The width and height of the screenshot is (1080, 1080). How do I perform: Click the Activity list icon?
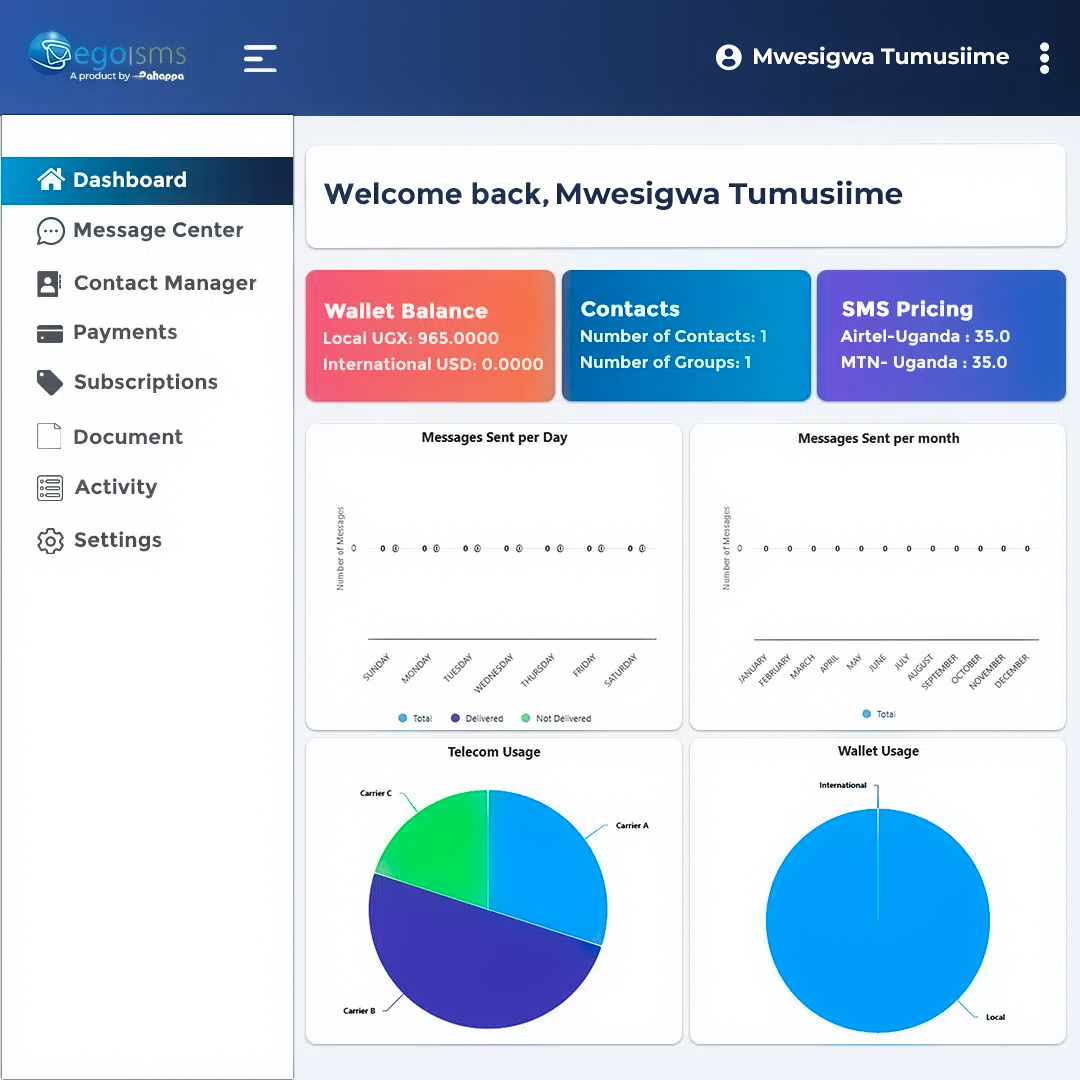pos(50,488)
